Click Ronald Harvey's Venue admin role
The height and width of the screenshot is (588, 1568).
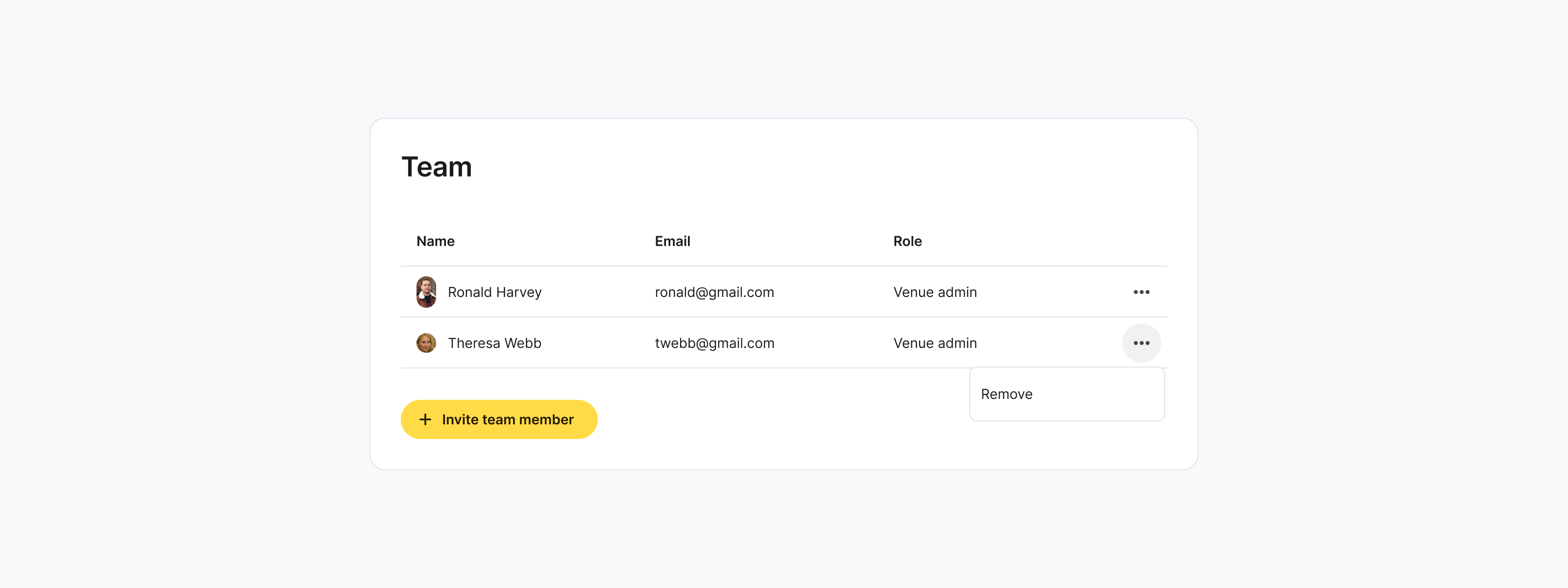point(934,292)
